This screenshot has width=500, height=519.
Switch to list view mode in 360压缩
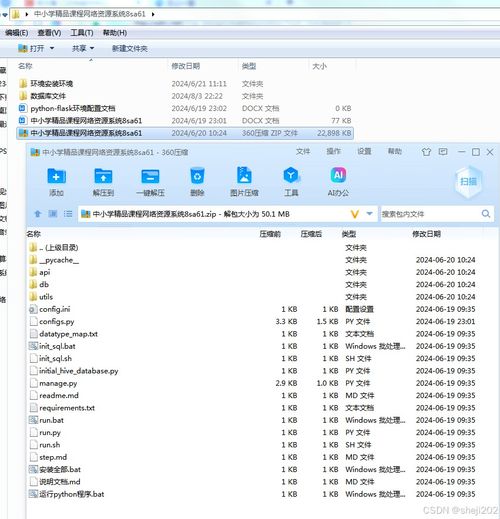click(x=68, y=214)
